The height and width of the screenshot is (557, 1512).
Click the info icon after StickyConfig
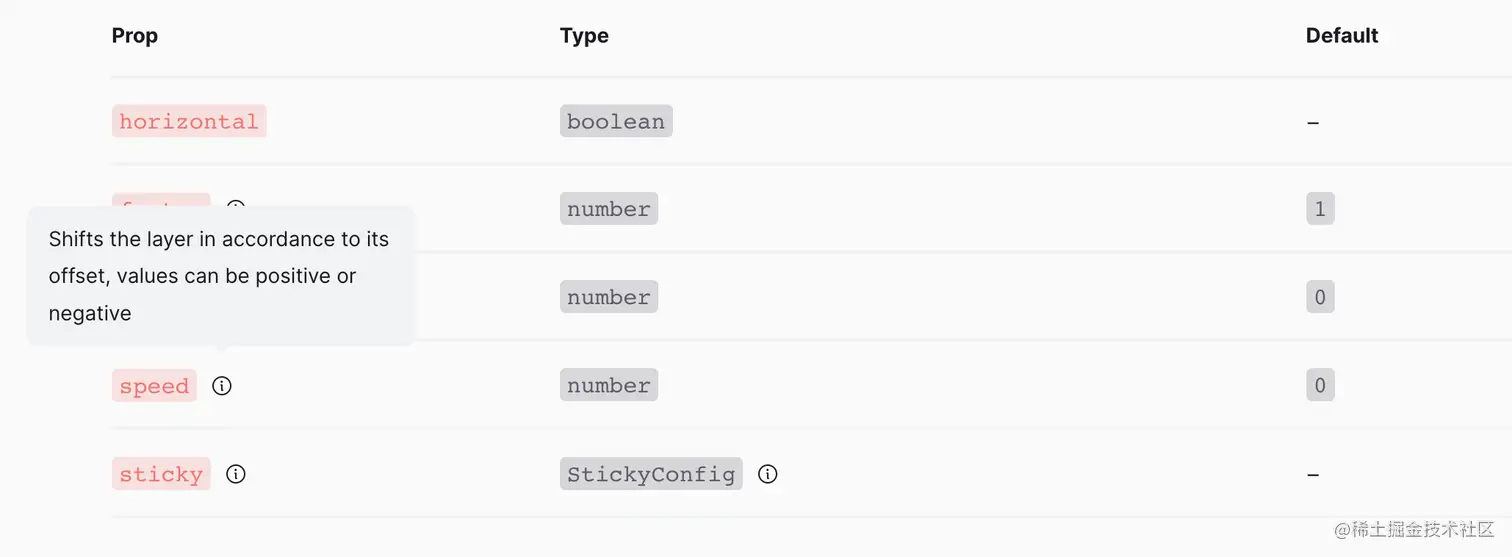768,474
